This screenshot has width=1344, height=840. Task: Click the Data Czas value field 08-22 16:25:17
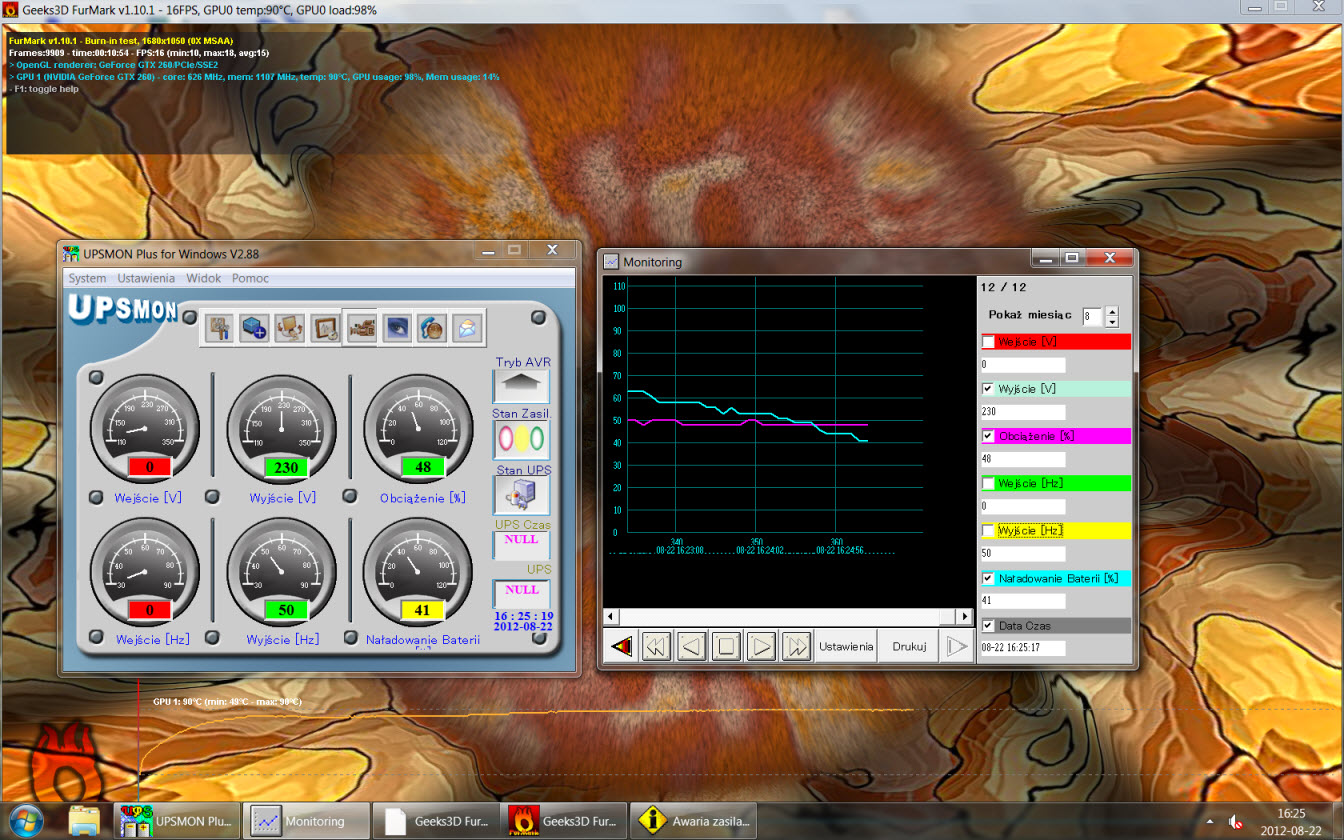[x=1023, y=648]
